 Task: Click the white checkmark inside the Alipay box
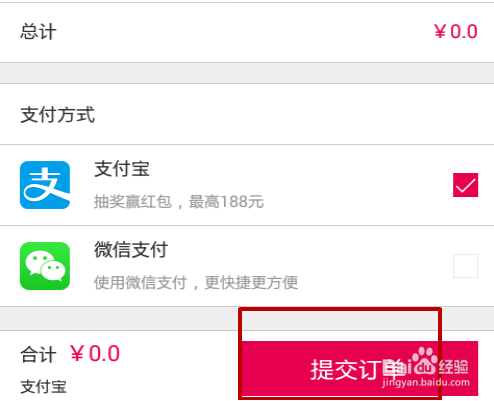465,185
